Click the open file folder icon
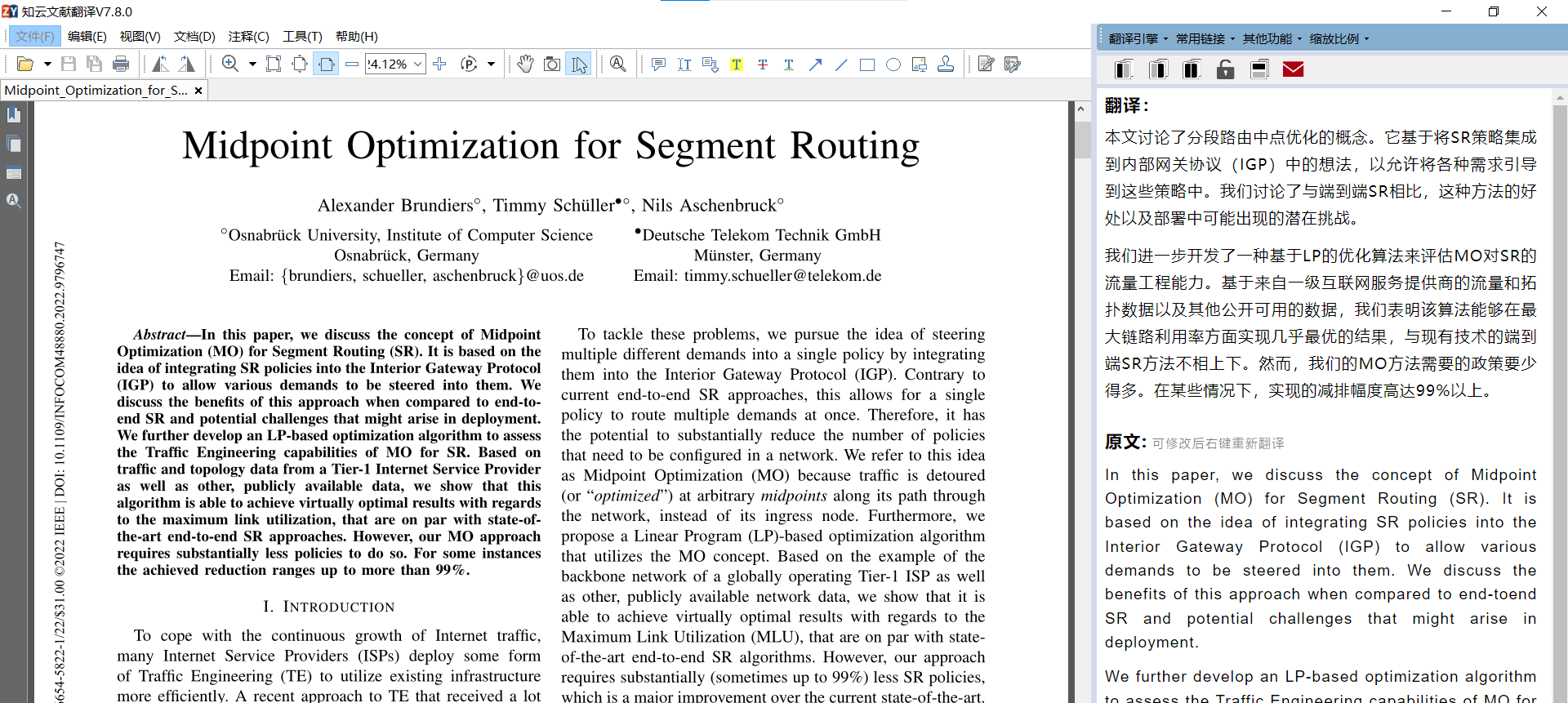Screen dimensions: 1568x703 25,65
